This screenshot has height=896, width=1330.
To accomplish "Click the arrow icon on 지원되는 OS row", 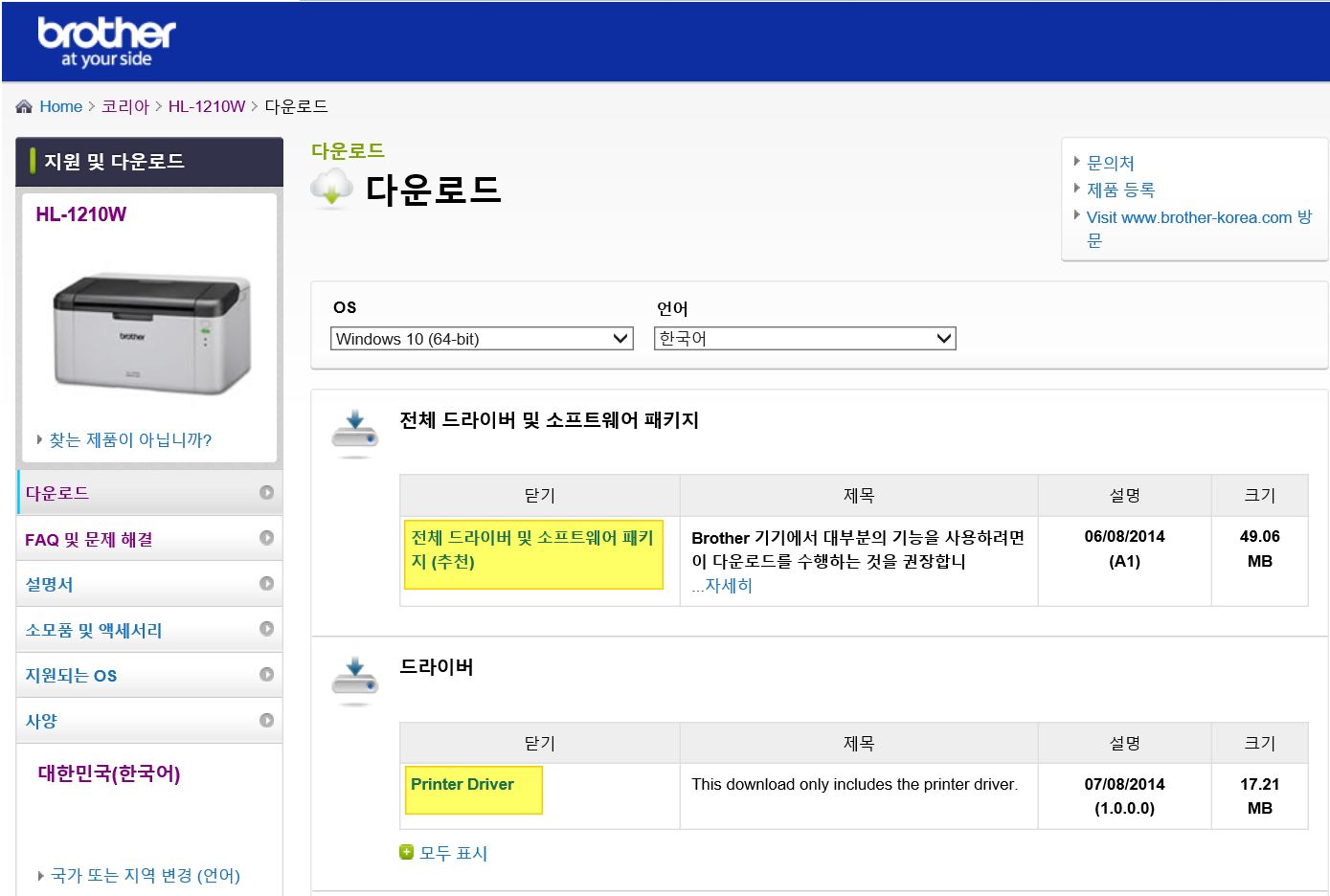I will (266, 675).
